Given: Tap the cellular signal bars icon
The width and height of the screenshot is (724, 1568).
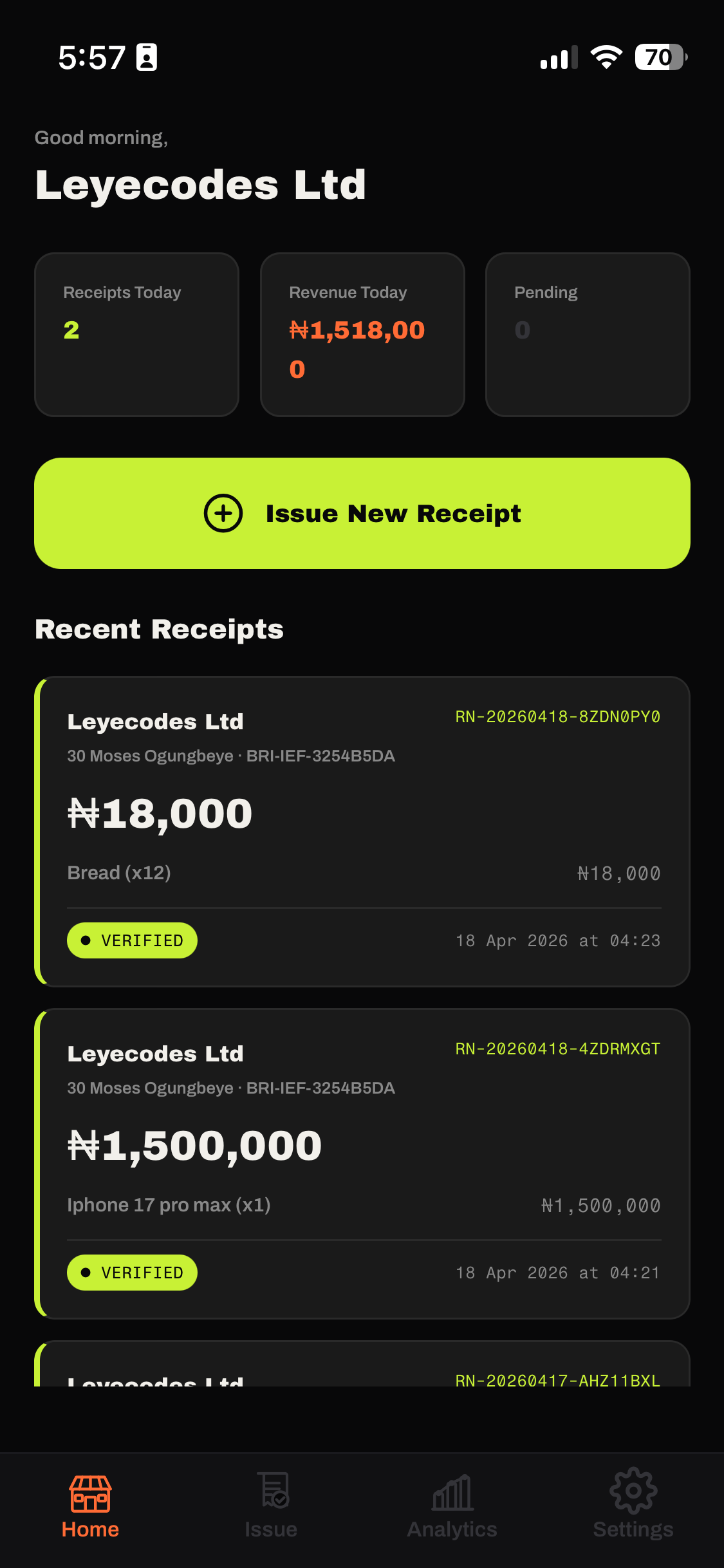Looking at the screenshot, I should 559,57.
